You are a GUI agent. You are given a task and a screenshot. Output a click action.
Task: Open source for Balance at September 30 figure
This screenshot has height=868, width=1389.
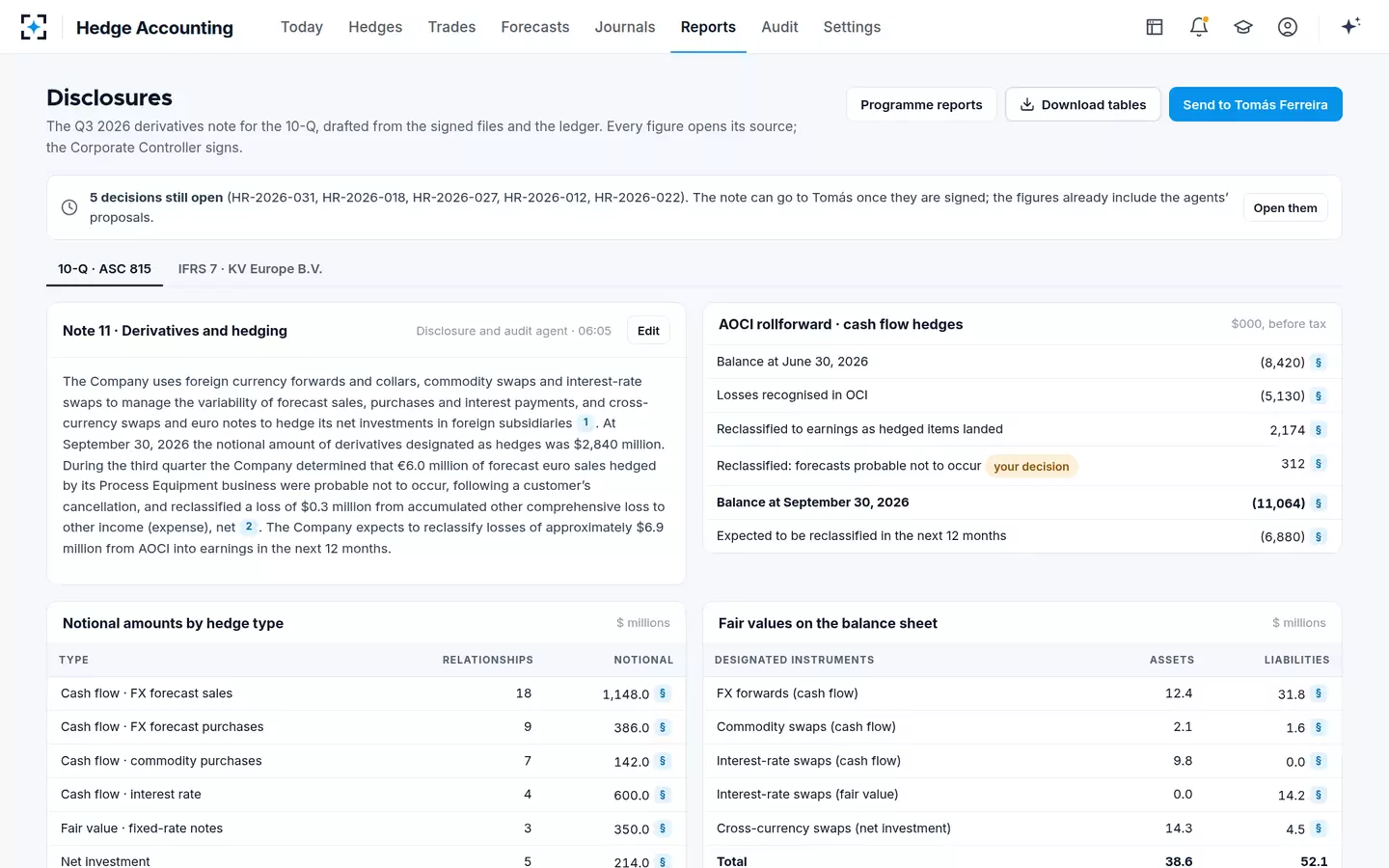(1319, 503)
